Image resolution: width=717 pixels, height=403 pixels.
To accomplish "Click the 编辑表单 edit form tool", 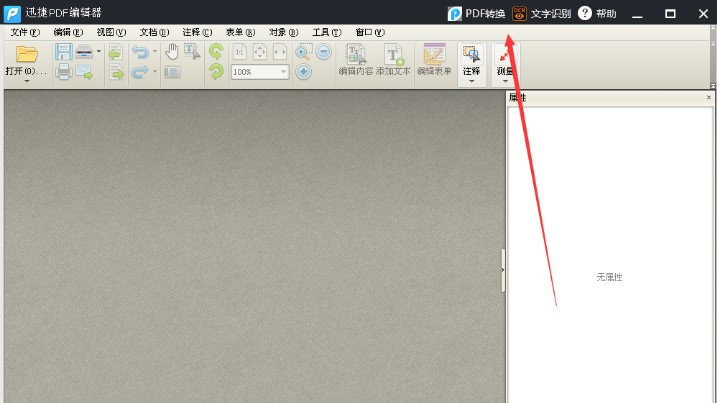I will click(434, 59).
